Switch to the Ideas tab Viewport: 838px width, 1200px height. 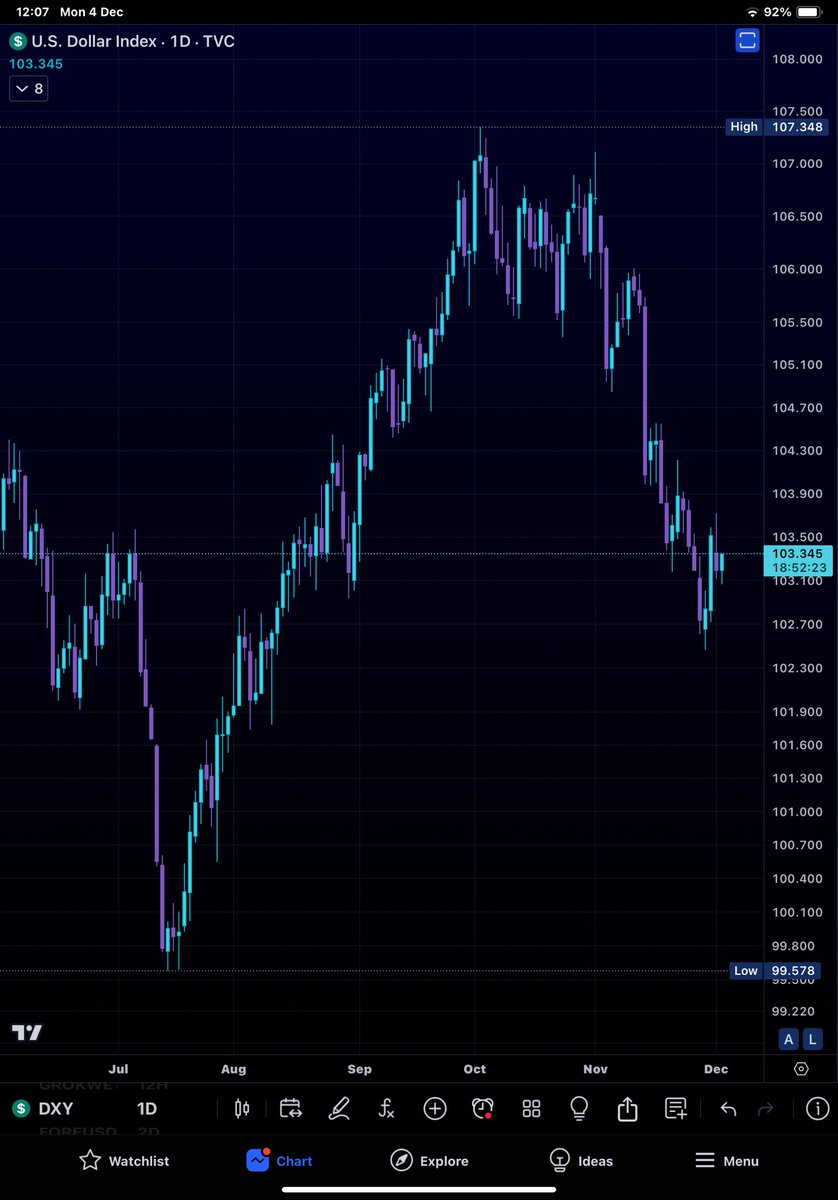pos(581,1161)
